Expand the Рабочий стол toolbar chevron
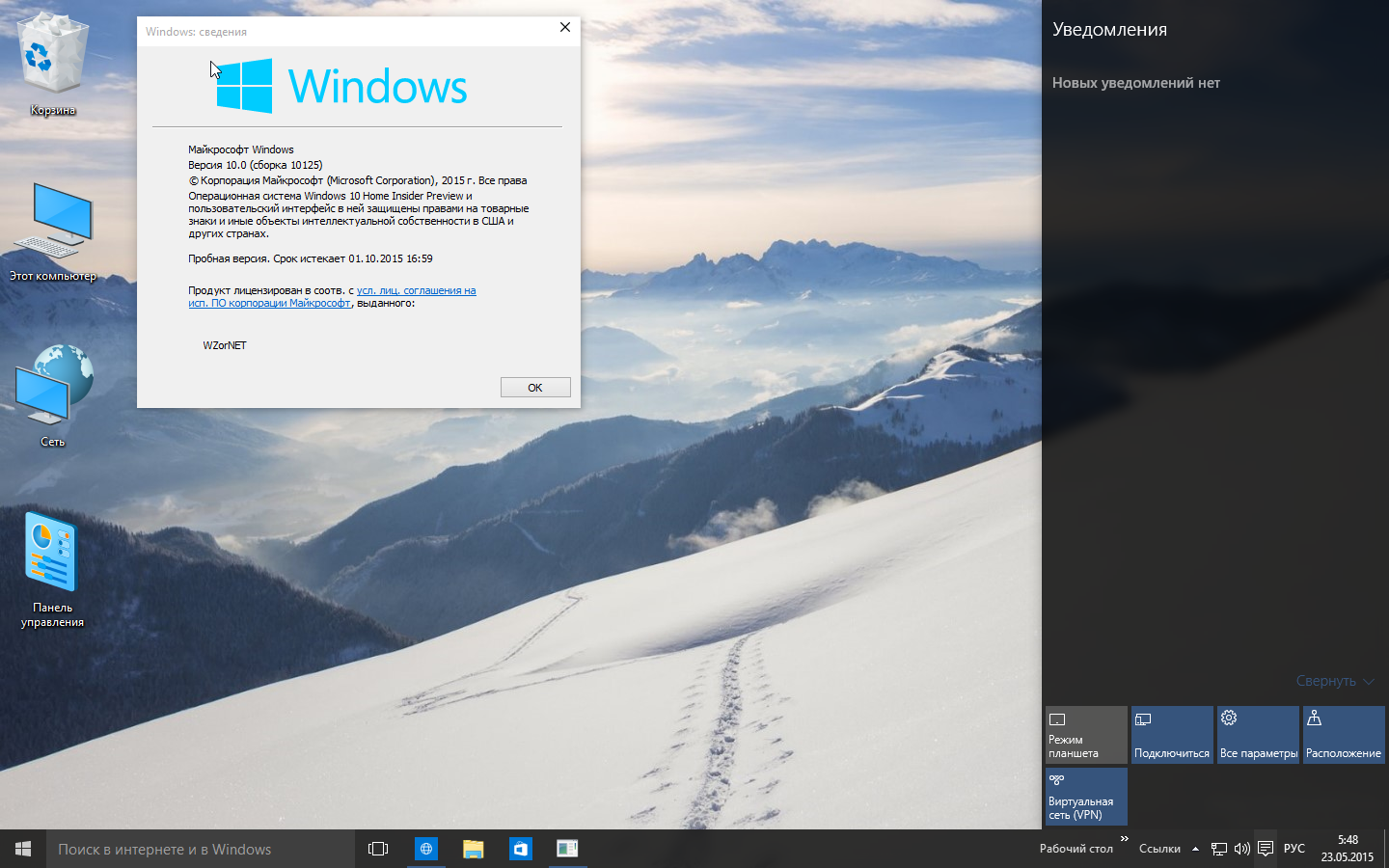 click(x=1124, y=839)
